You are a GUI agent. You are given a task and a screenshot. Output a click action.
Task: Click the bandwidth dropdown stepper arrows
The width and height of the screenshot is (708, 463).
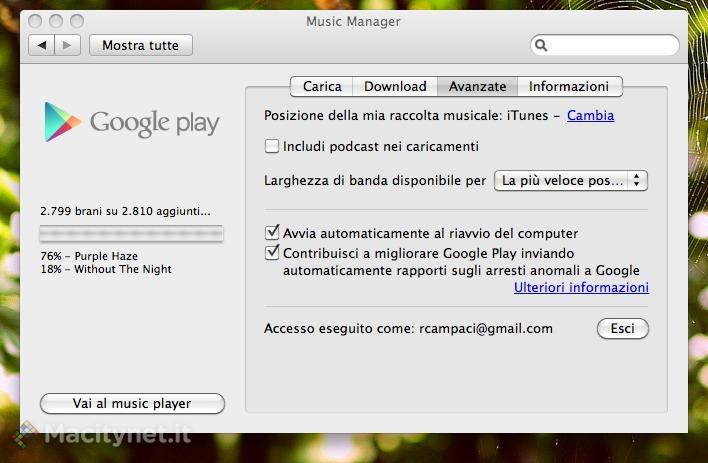coord(637,180)
